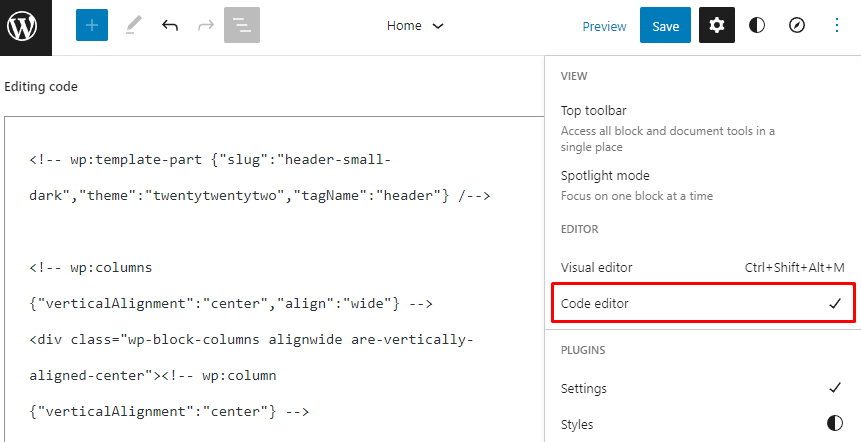The image size is (861, 442).
Task: Undo the last change
Action: [170, 26]
